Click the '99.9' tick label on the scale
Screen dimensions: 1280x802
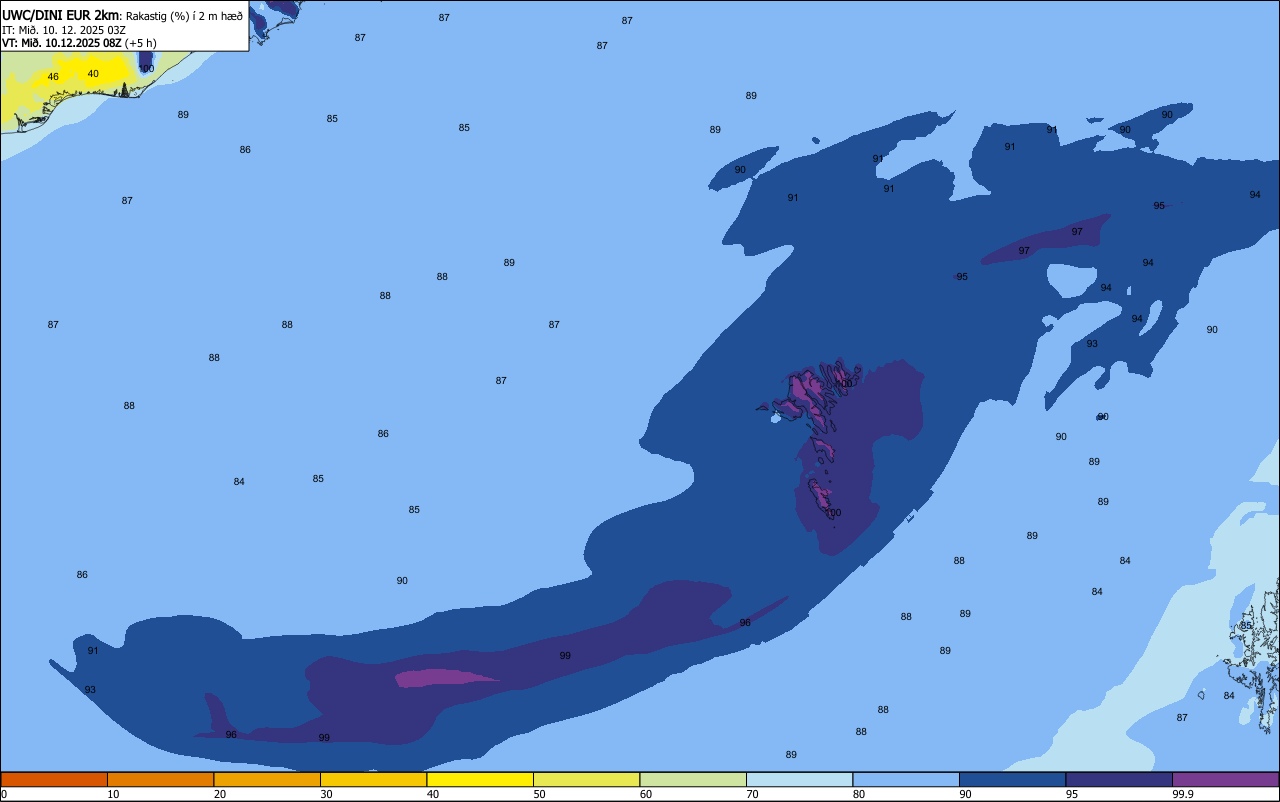pyautogui.click(x=1182, y=794)
